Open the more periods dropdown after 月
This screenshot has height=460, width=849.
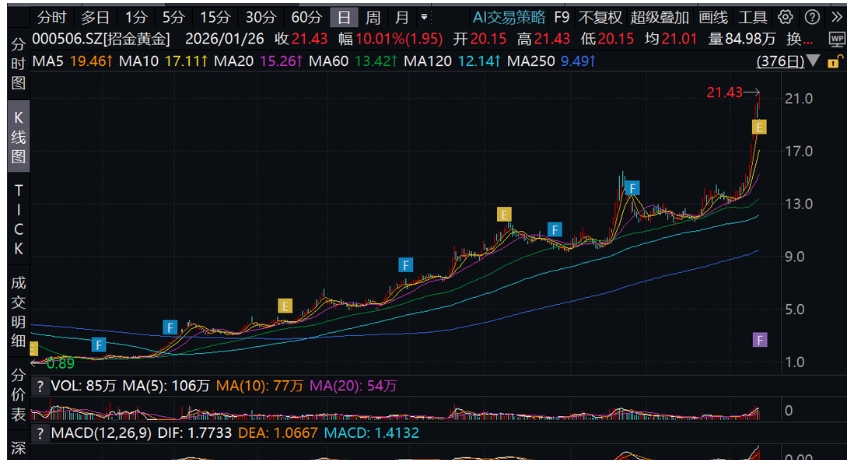pos(425,17)
